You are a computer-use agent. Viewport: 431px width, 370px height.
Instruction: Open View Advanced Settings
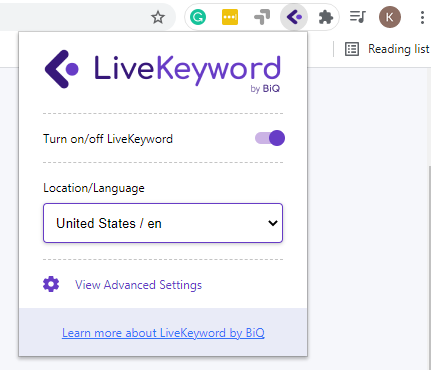click(x=138, y=285)
